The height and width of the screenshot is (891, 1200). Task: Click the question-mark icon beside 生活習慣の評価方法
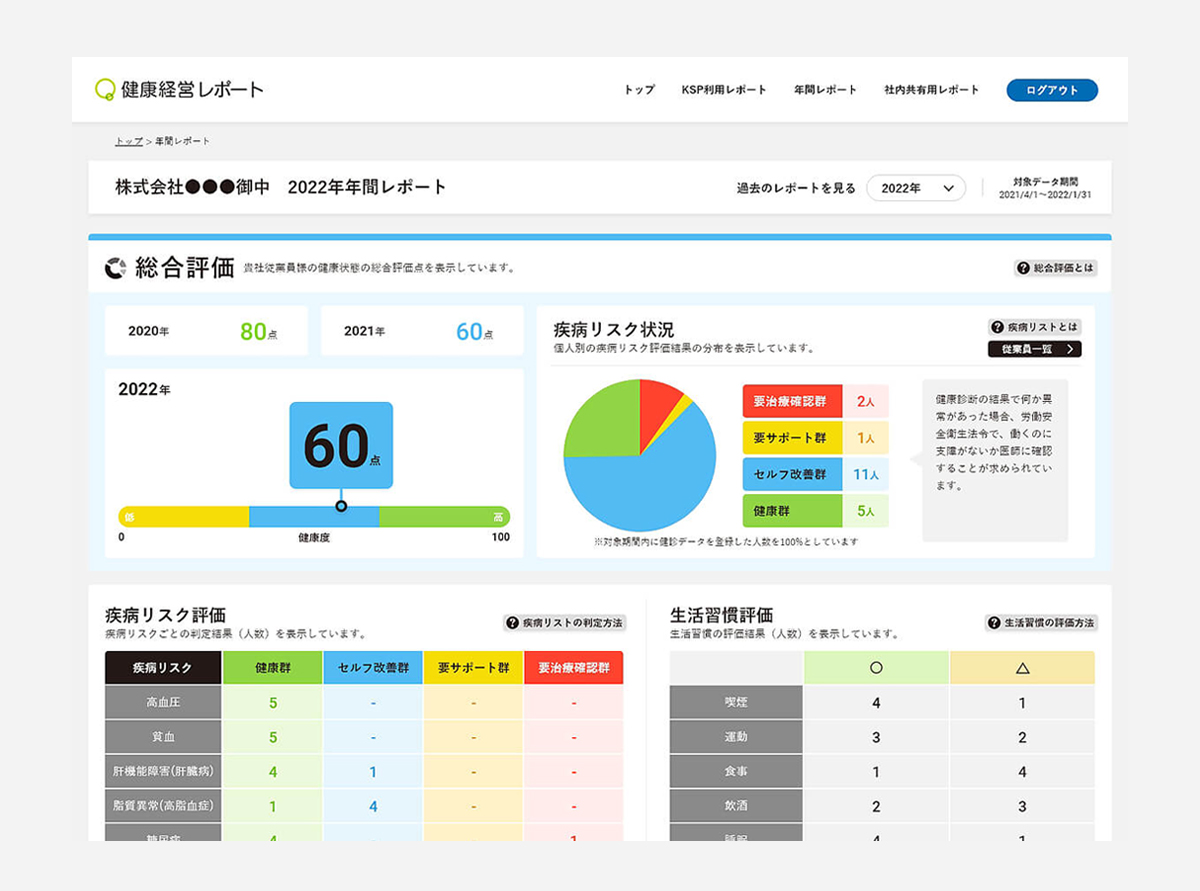click(x=994, y=622)
